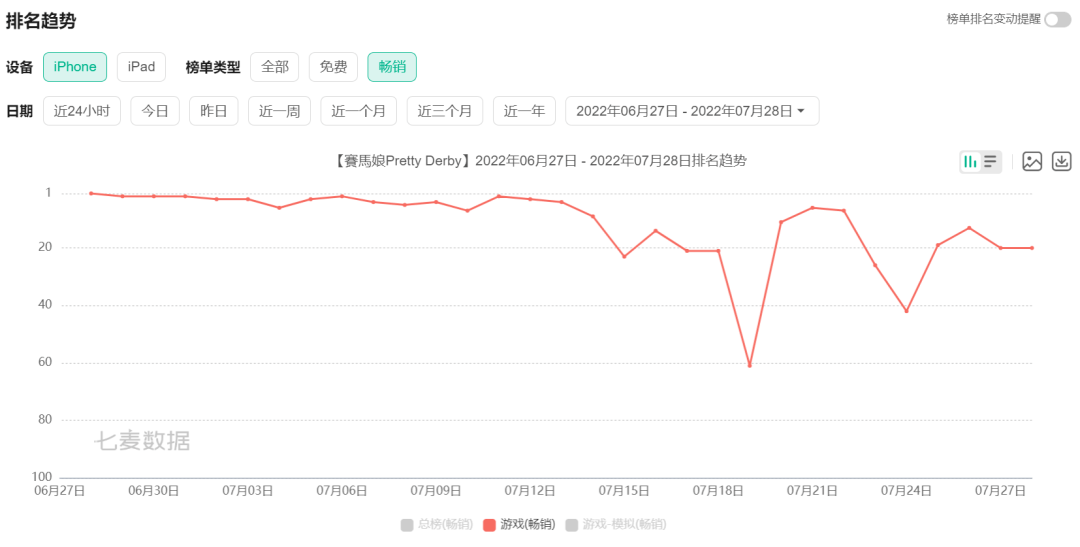
Task: Click the first data point at rank 1
Action: 91,194
